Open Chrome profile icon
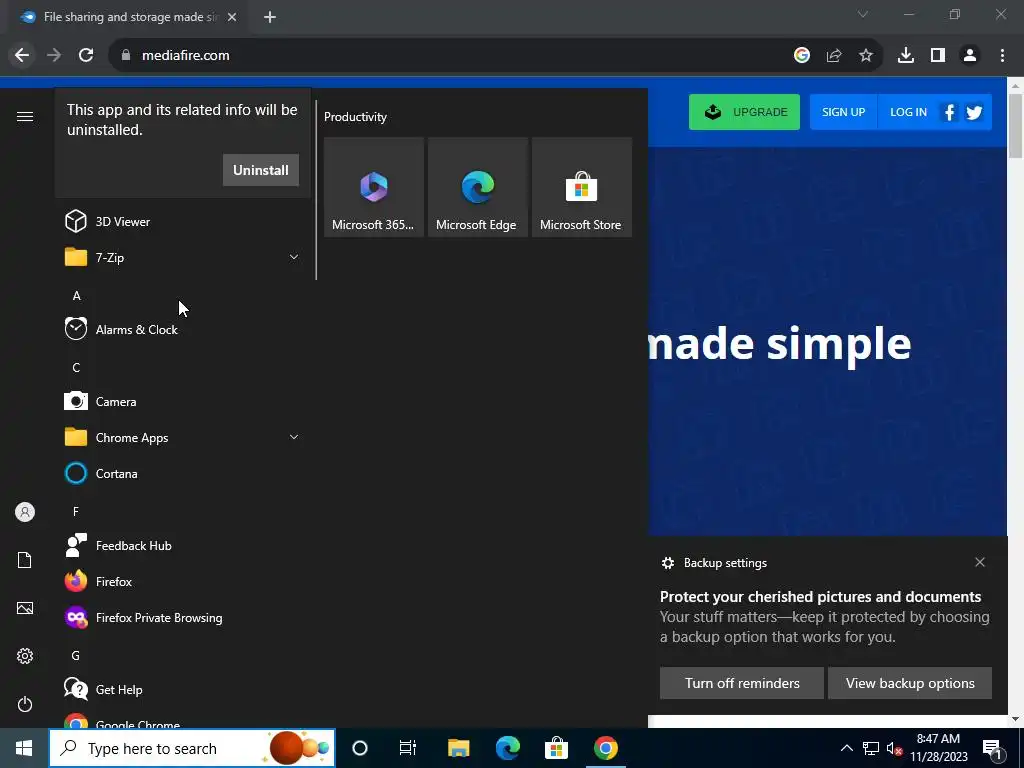 (x=970, y=55)
